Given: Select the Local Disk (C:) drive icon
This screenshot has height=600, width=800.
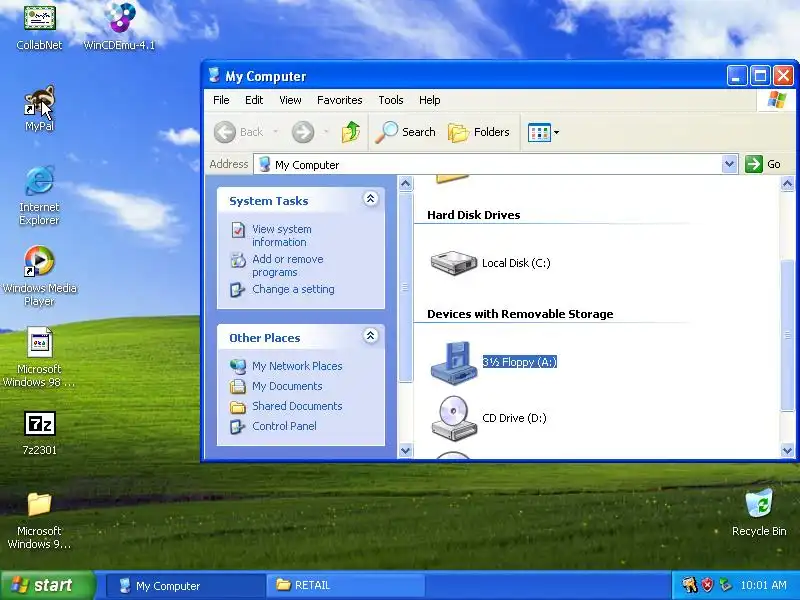Looking at the screenshot, I should [454, 263].
